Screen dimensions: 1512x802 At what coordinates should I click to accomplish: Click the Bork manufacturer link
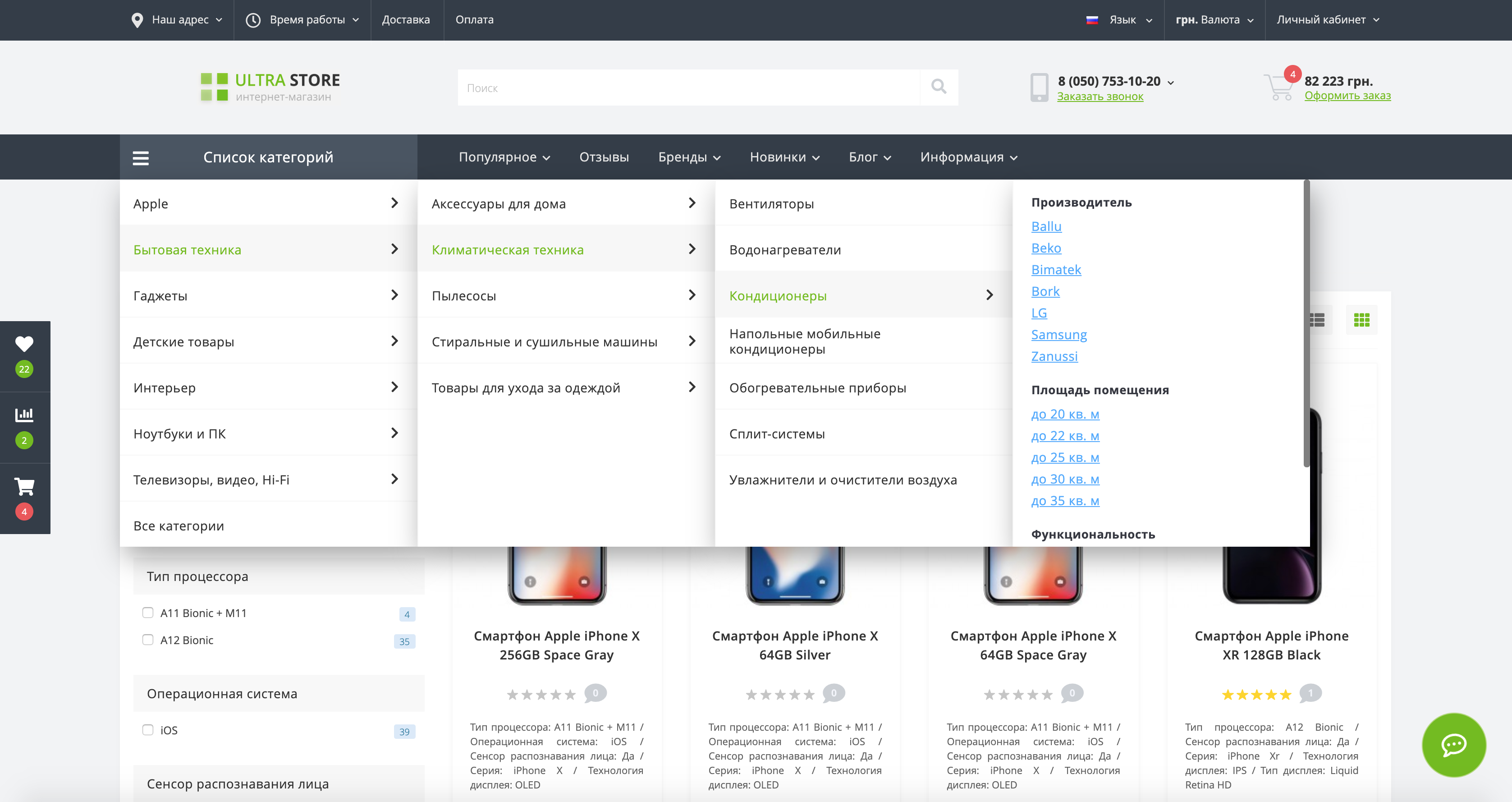[1045, 291]
